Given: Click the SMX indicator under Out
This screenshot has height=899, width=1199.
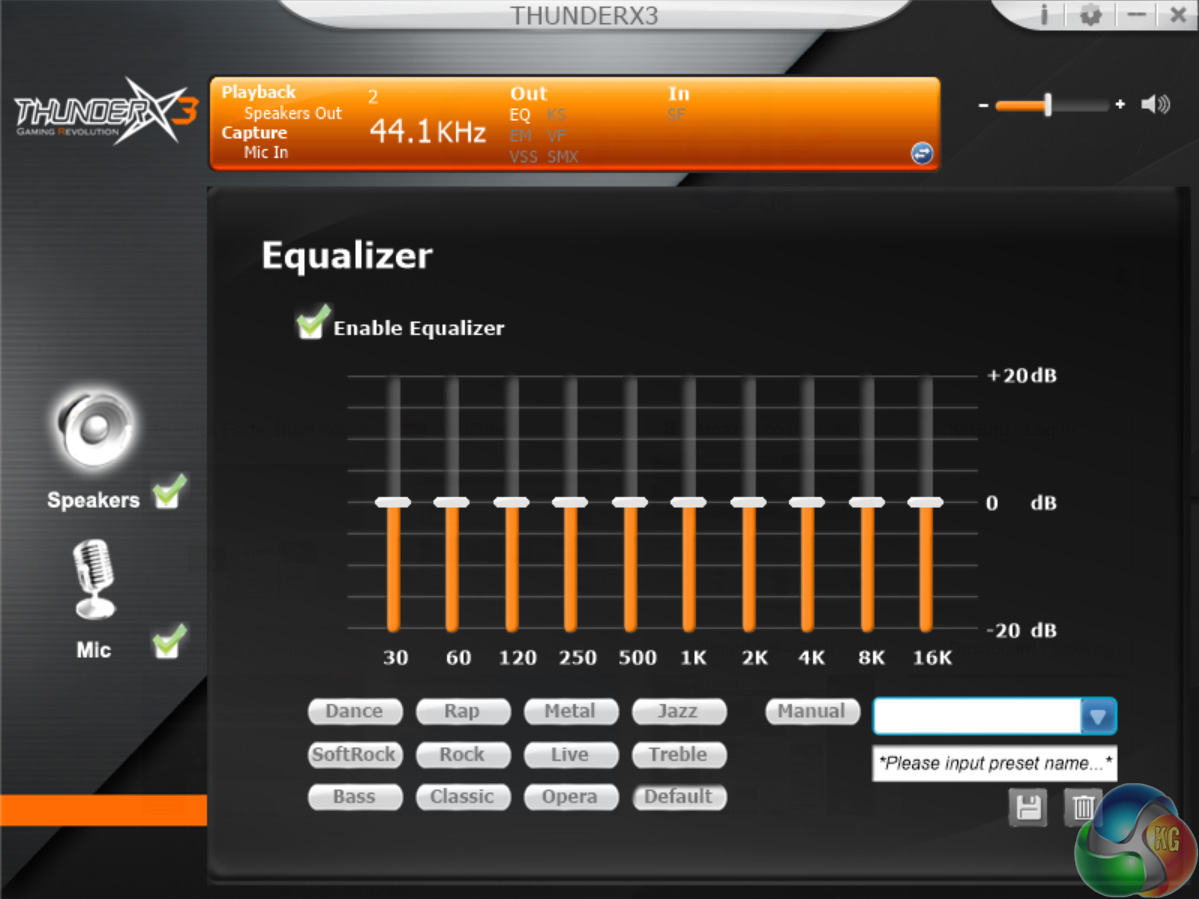Looking at the screenshot, I should click(563, 157).
